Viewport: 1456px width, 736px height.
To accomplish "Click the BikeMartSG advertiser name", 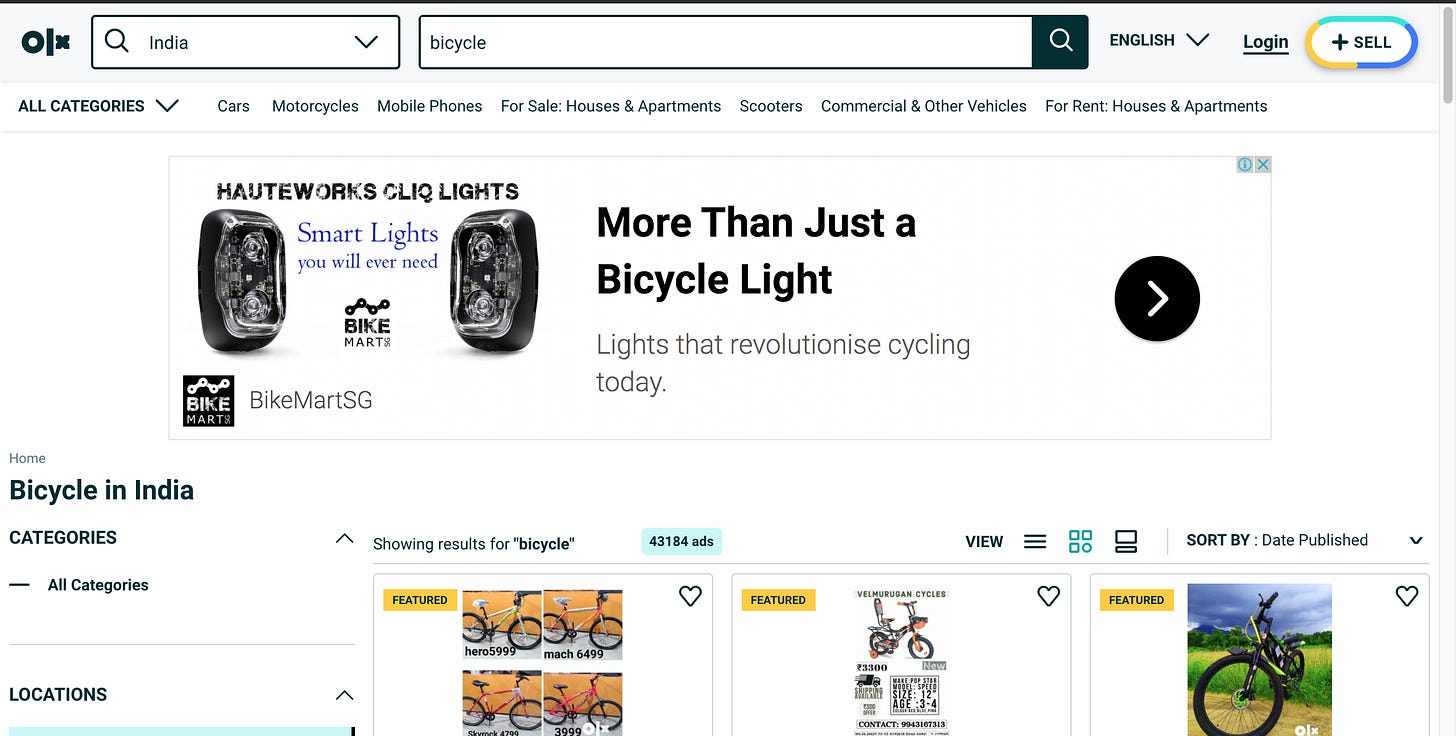I will (310, 400).
